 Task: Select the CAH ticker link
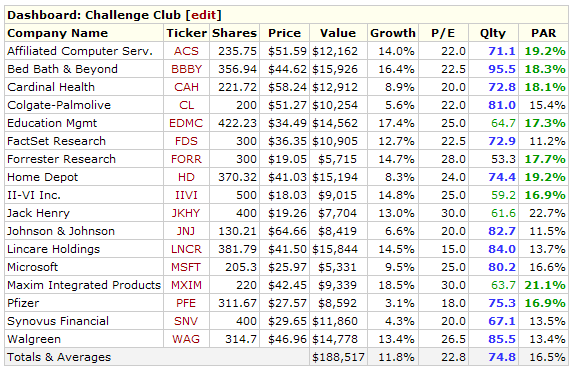pyautogui.click(x=186, y=87)
